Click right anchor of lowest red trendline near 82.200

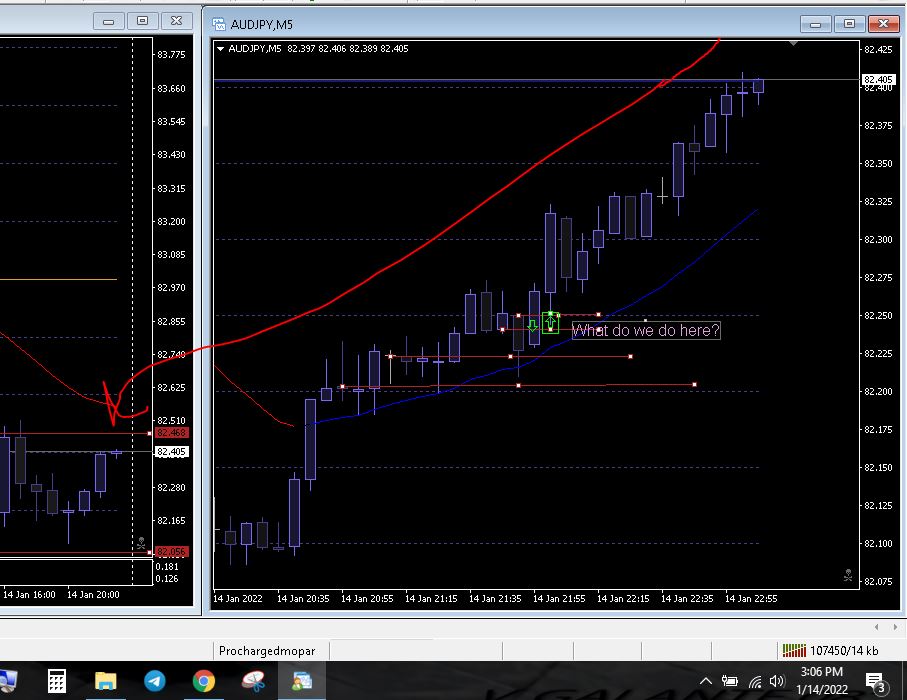(x=694, y=384)
